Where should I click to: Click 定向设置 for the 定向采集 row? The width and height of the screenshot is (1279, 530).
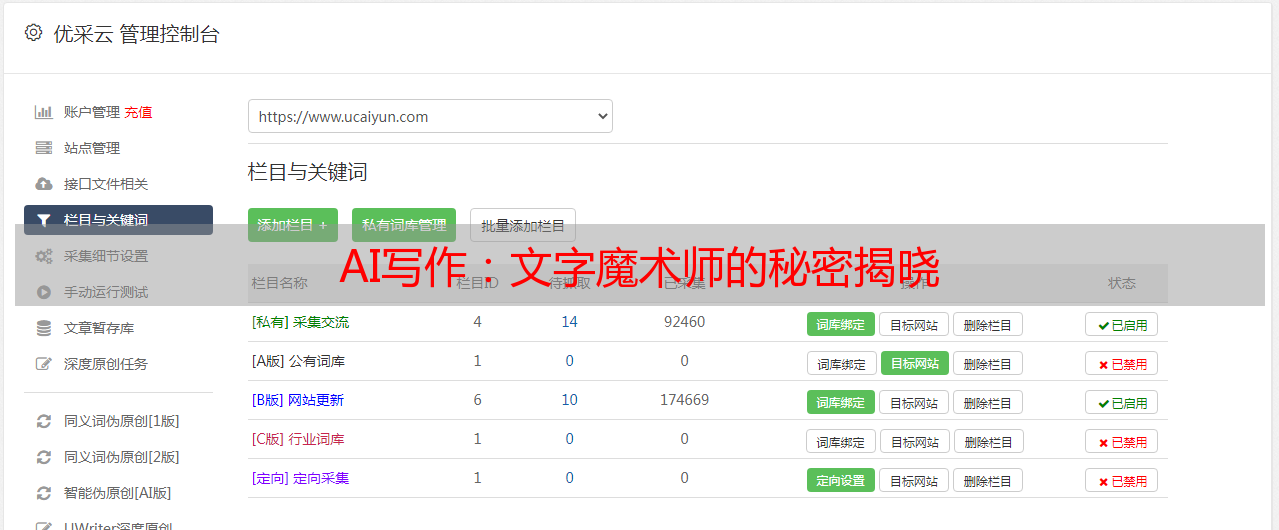pos(841,480)
